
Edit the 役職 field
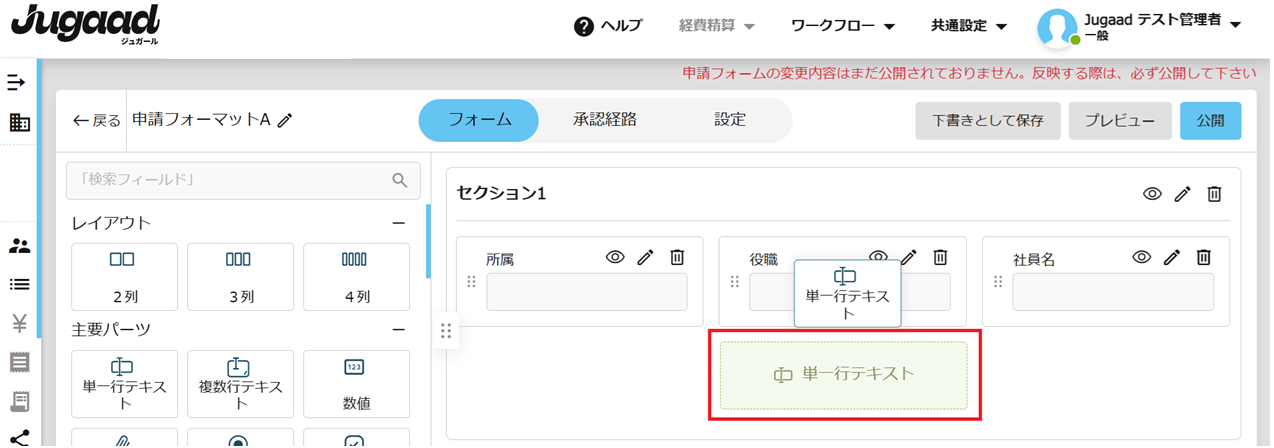[x=909, y=257]
